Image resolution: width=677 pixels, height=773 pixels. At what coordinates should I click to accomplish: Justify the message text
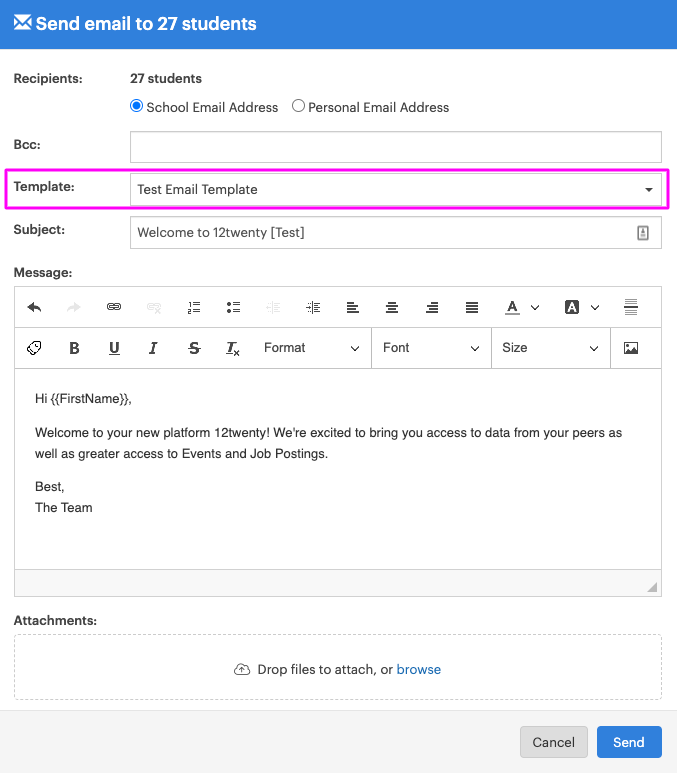coord(472,308)
